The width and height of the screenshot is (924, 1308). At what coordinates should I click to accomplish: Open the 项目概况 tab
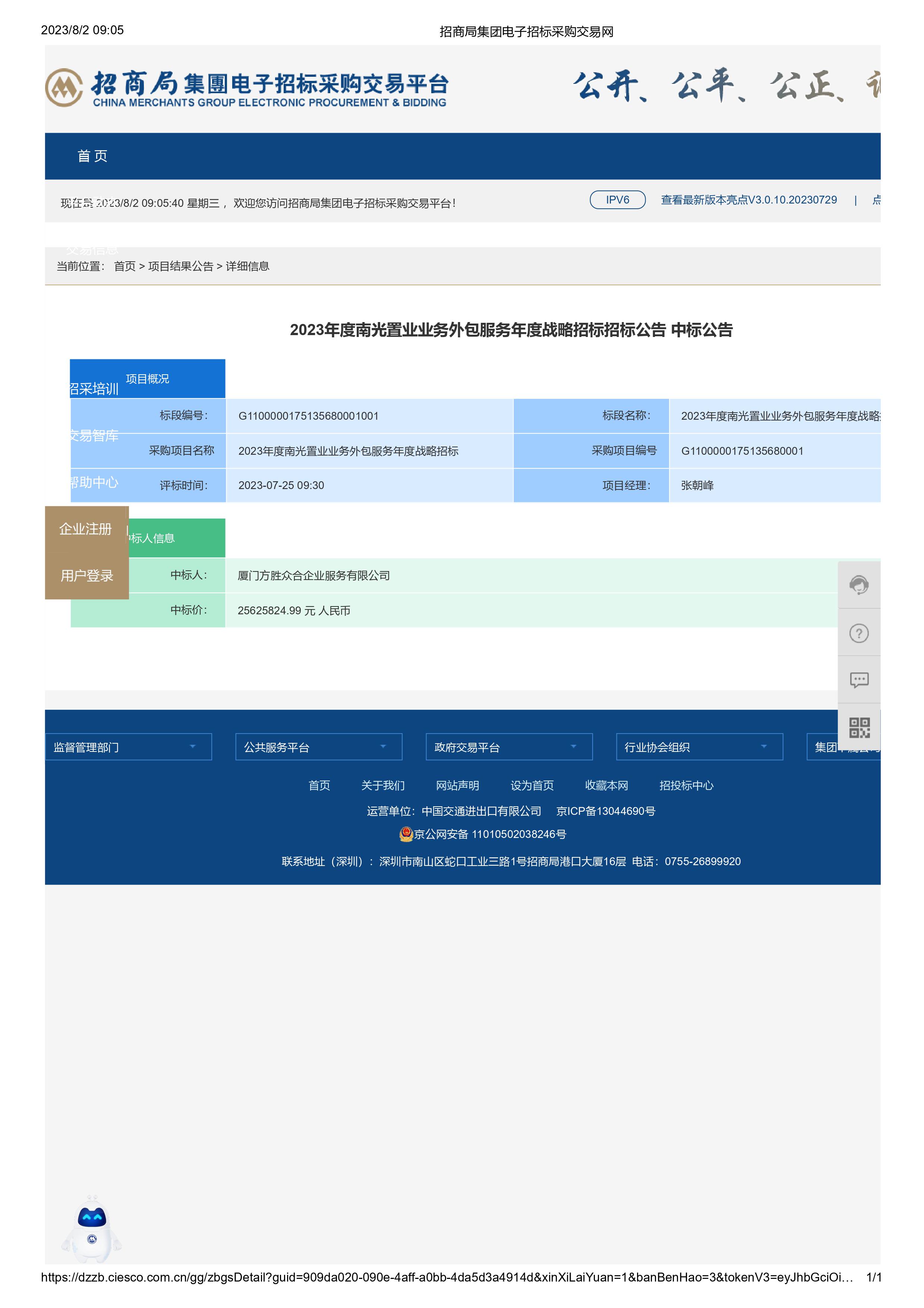point(148,379)
